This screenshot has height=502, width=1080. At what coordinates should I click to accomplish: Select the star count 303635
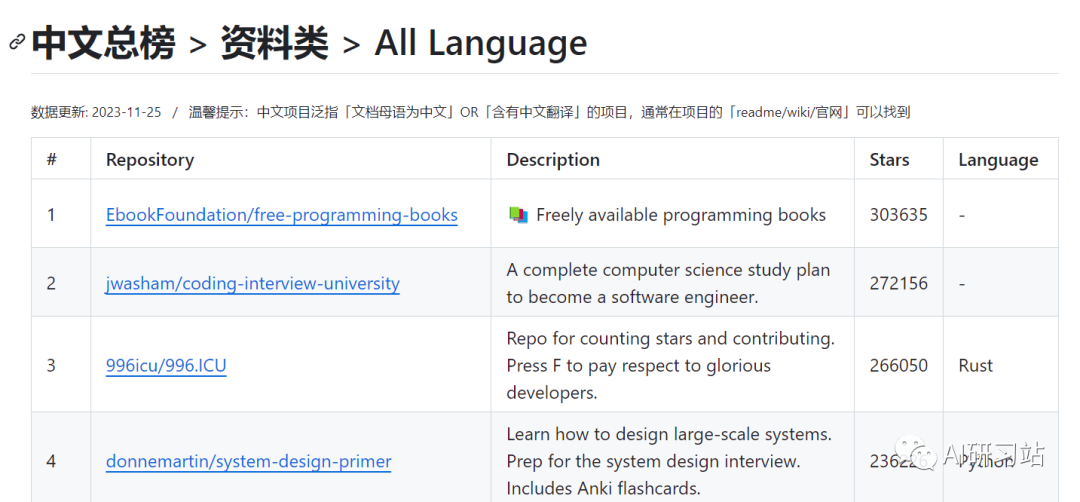[898, 215]
